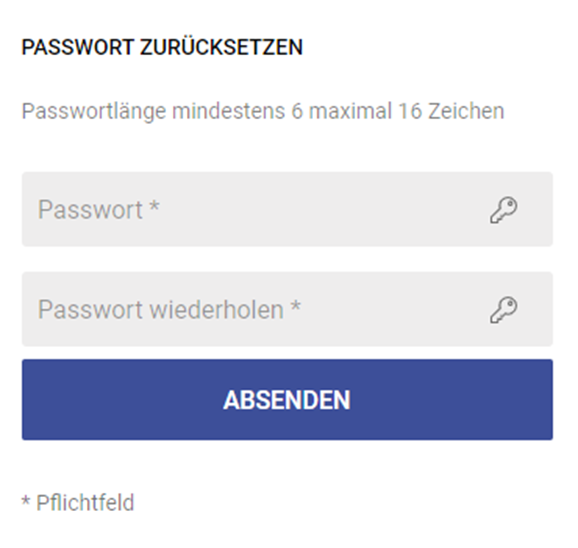Focus the Passwort wiederholen input field
578x548 pixels.
(x=287, y=309)
